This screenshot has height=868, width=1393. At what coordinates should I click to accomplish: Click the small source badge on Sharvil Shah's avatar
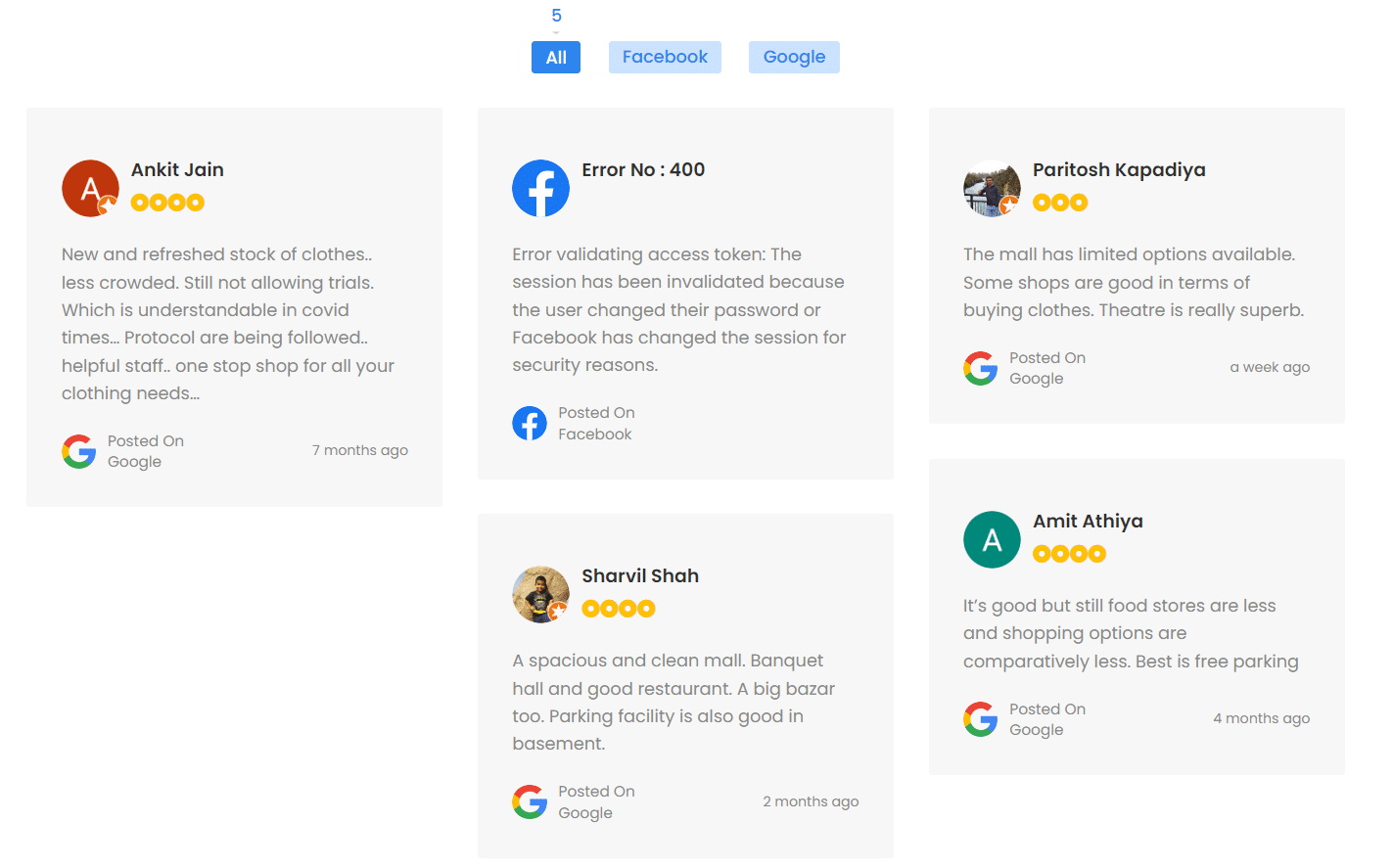click(556, 613)
